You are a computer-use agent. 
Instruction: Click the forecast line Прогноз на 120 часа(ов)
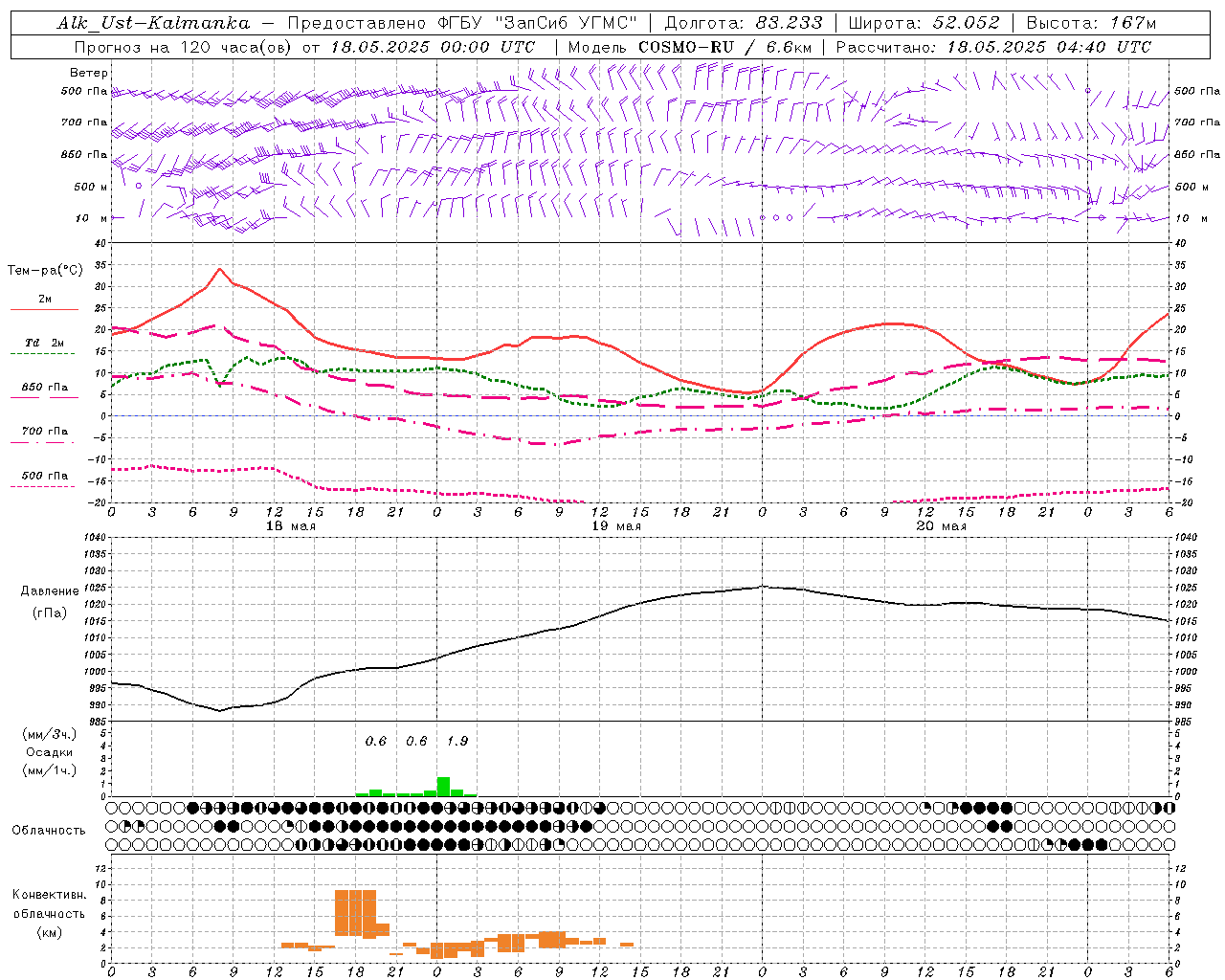184,47
